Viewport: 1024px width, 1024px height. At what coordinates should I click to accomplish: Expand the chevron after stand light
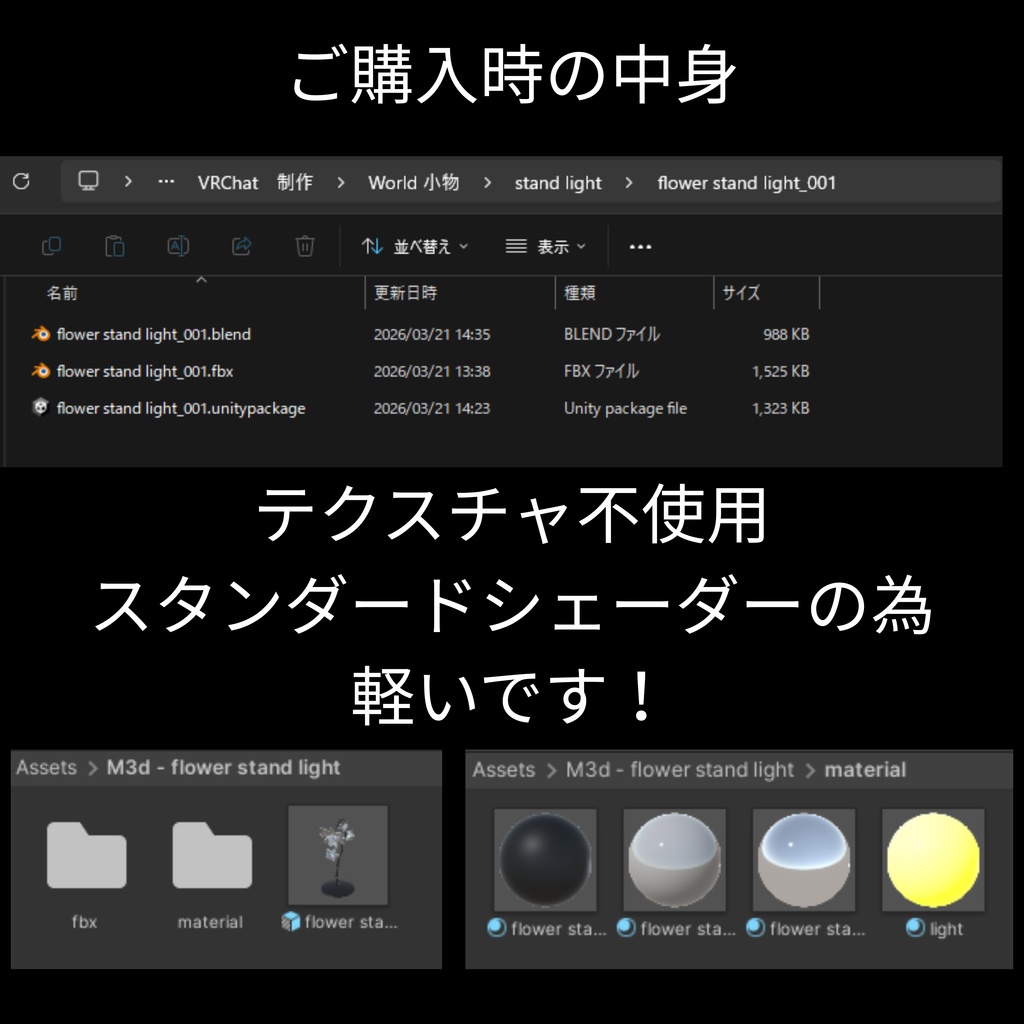coord(628,182)
